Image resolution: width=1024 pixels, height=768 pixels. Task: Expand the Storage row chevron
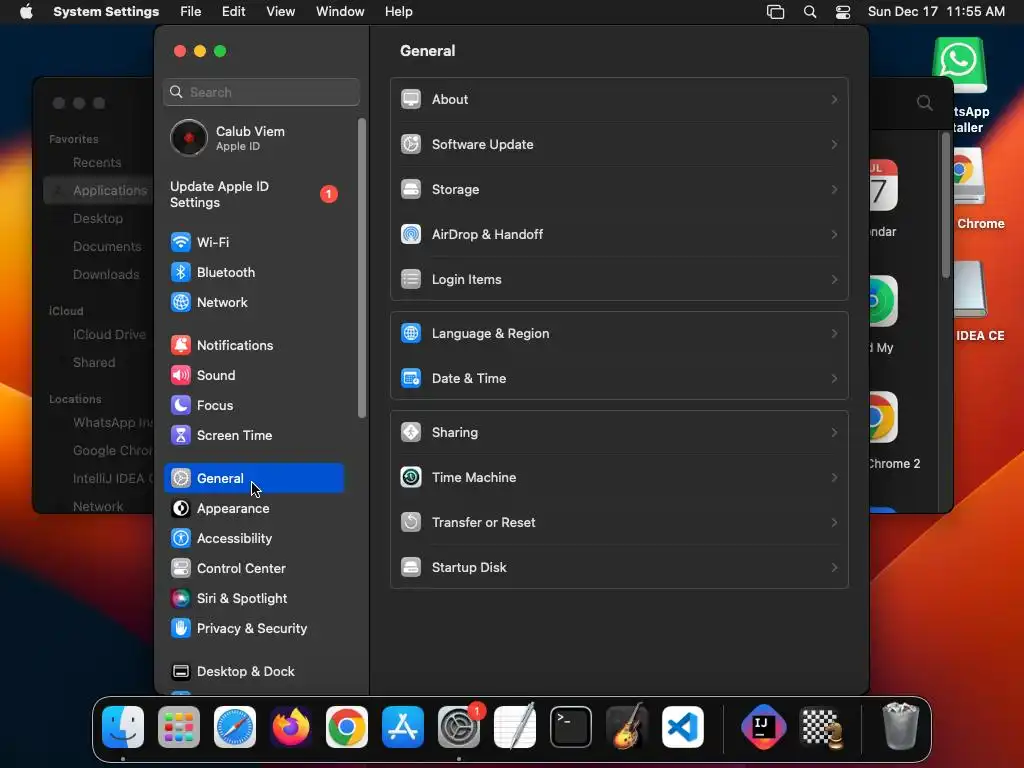[x=834, y=189]
